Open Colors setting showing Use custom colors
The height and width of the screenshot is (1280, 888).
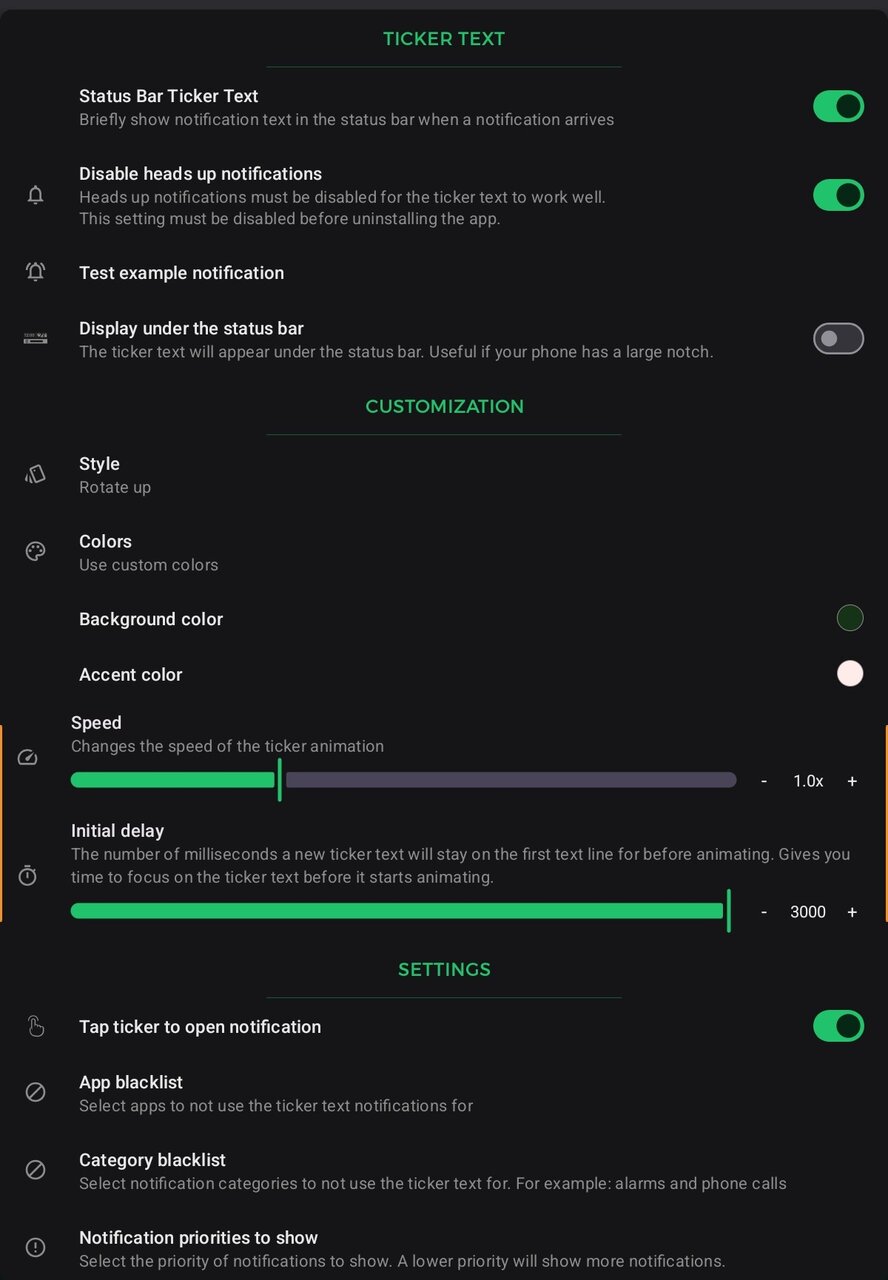coord(148,552)
